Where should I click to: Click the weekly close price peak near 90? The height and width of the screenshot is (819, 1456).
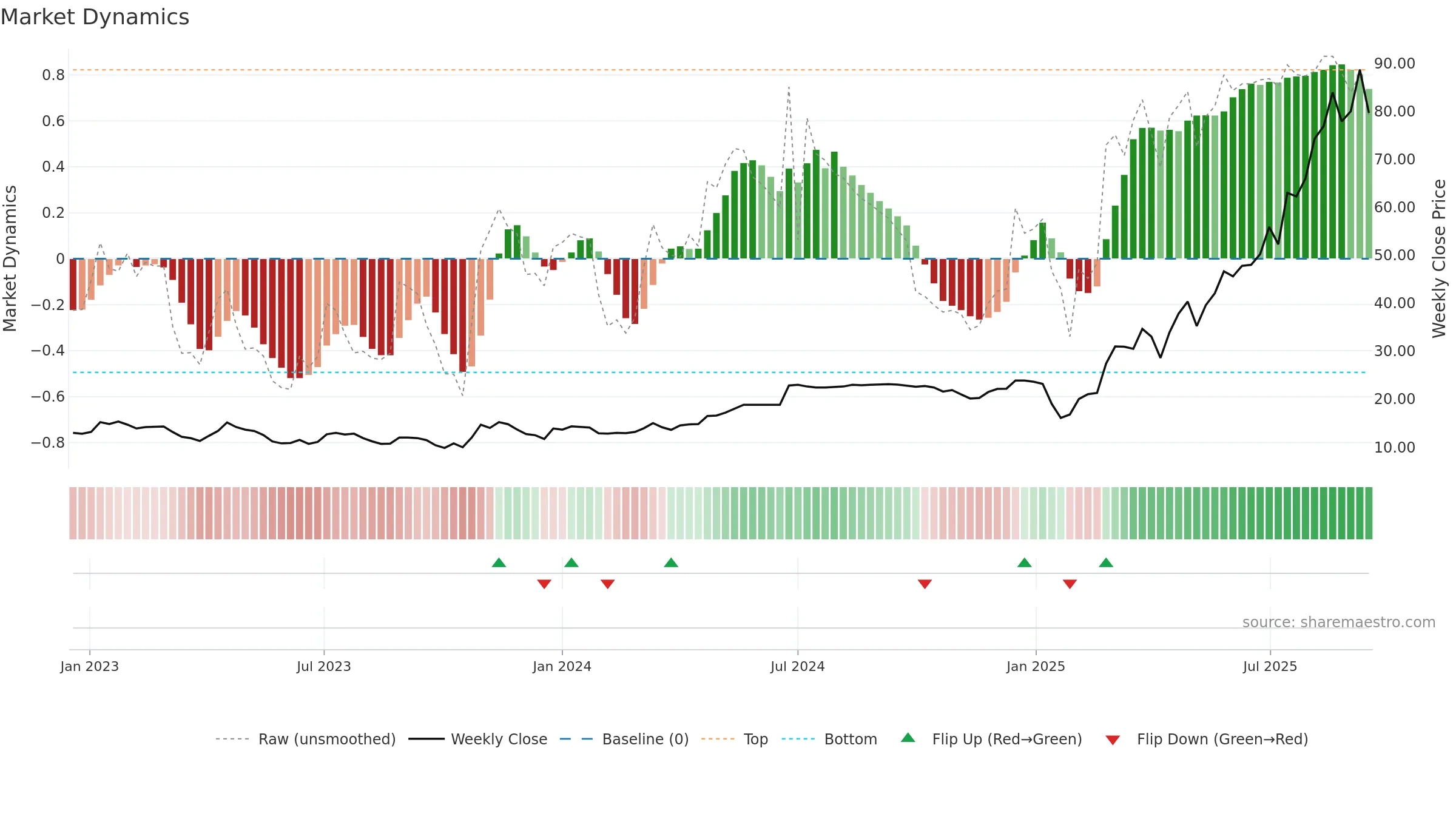pos(1360,71)
